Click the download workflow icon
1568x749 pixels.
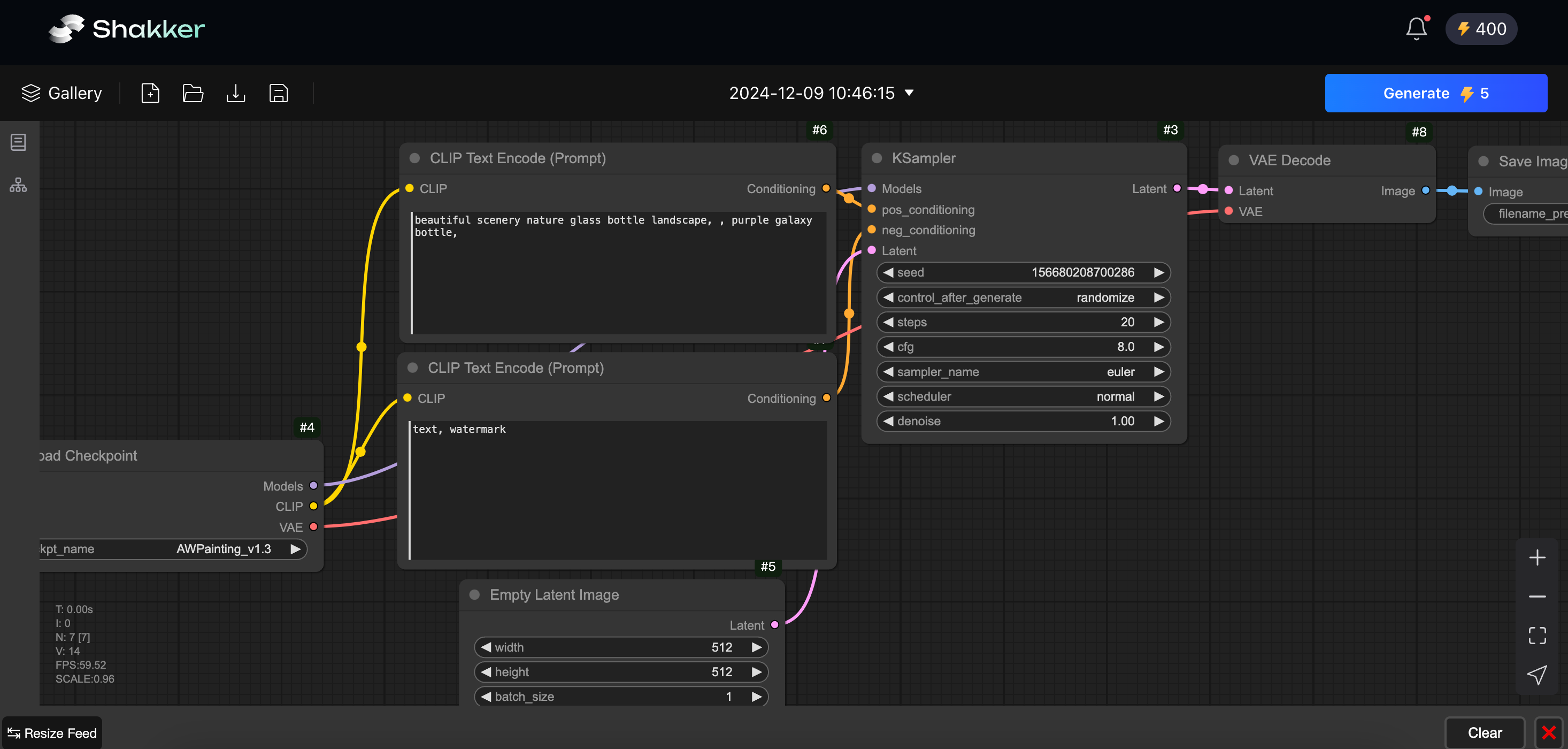[x=235, y=93]
